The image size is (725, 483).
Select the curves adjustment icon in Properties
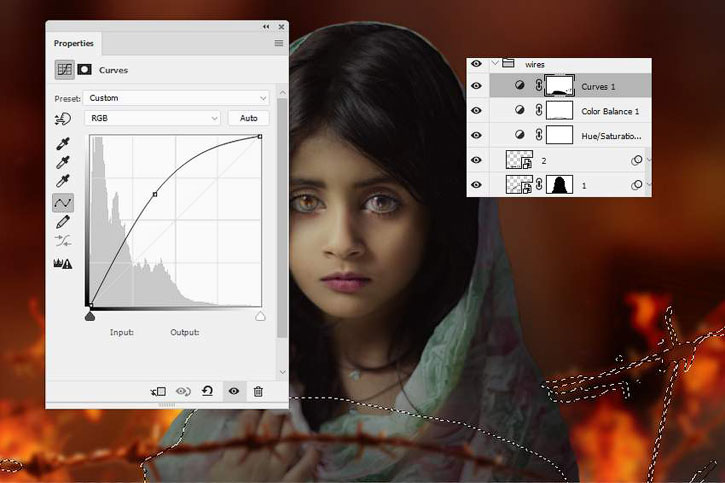click(x=64, y=70)
